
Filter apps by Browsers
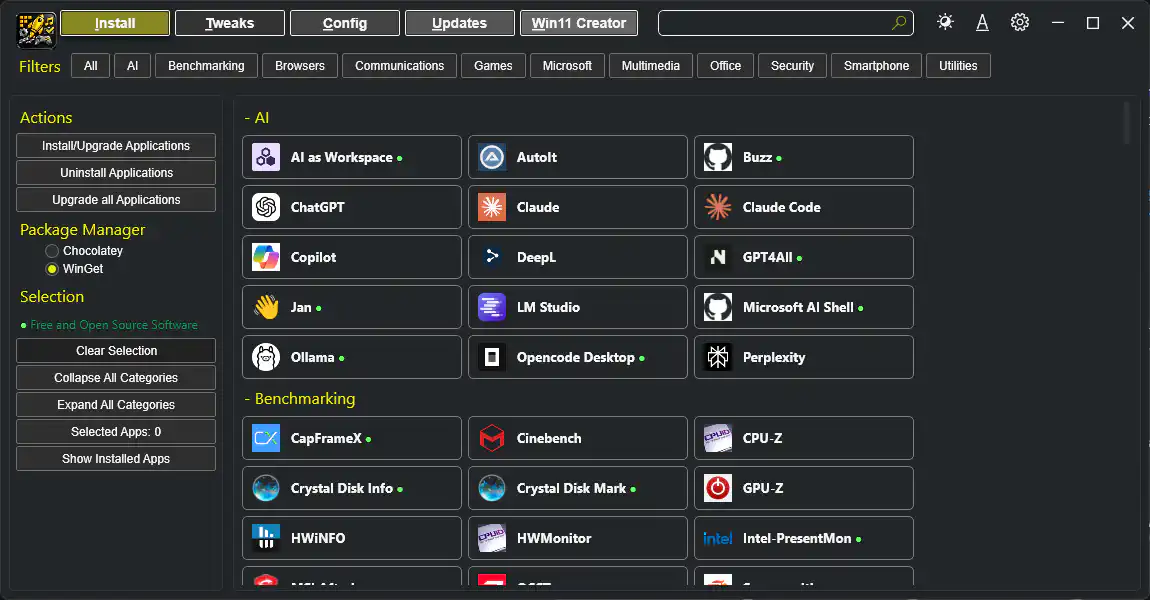click(x=300, y=65)
